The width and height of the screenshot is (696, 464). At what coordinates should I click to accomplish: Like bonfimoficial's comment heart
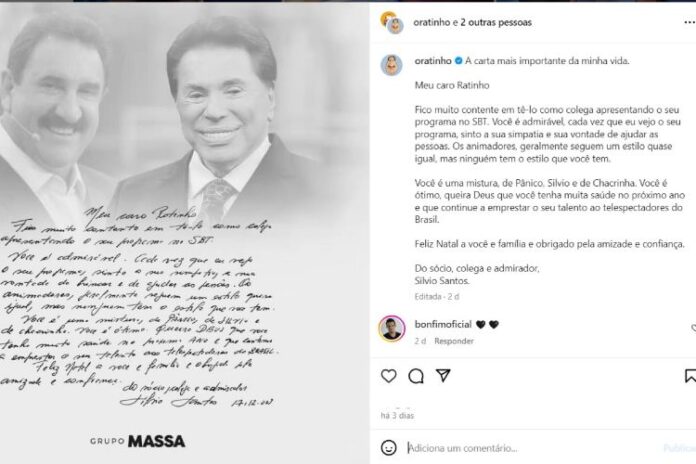[693, 328]
